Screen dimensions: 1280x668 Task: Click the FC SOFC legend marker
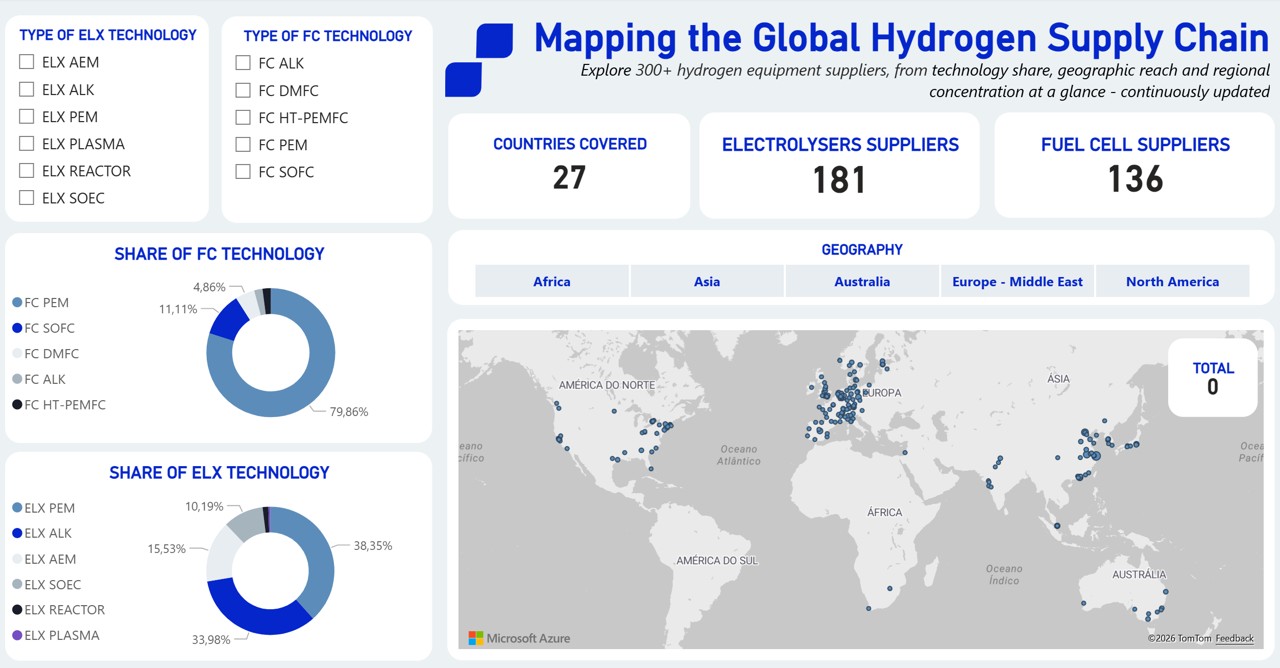(17, 328)
